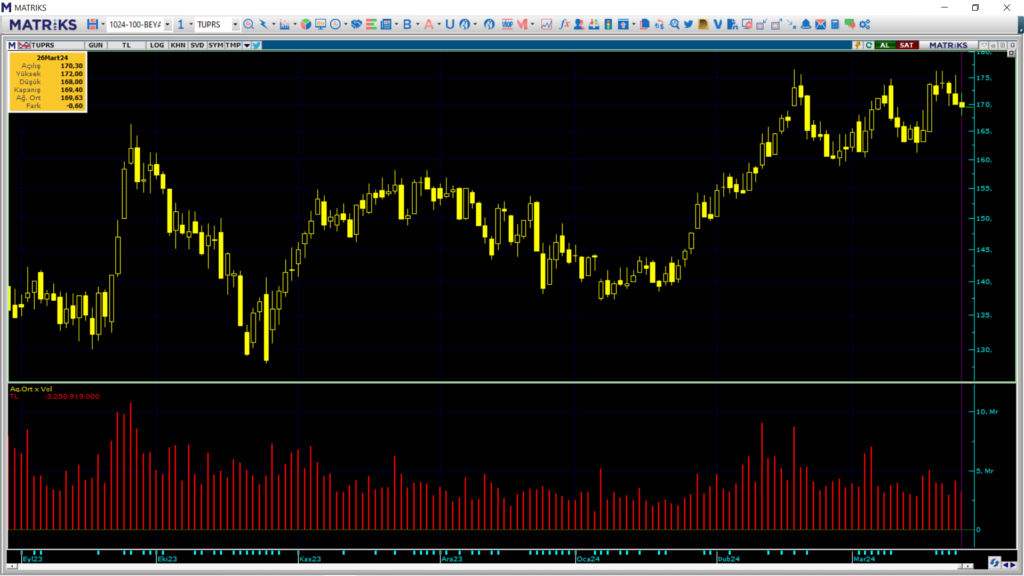1024x576 pixels.
Task: Toggle the KHN option in chart header
Action: [x=177, y=45]
